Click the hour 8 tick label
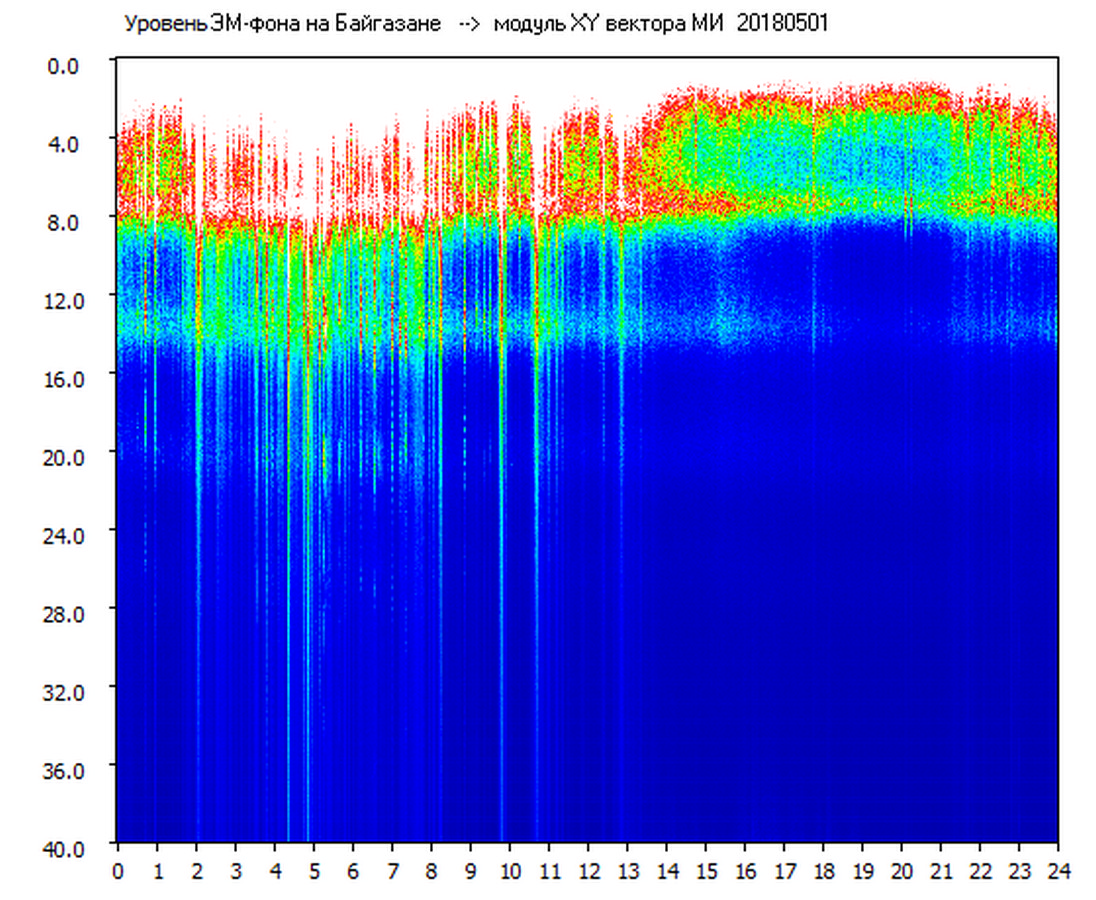This screenshot has width=1096, height=900. (431, 871)
